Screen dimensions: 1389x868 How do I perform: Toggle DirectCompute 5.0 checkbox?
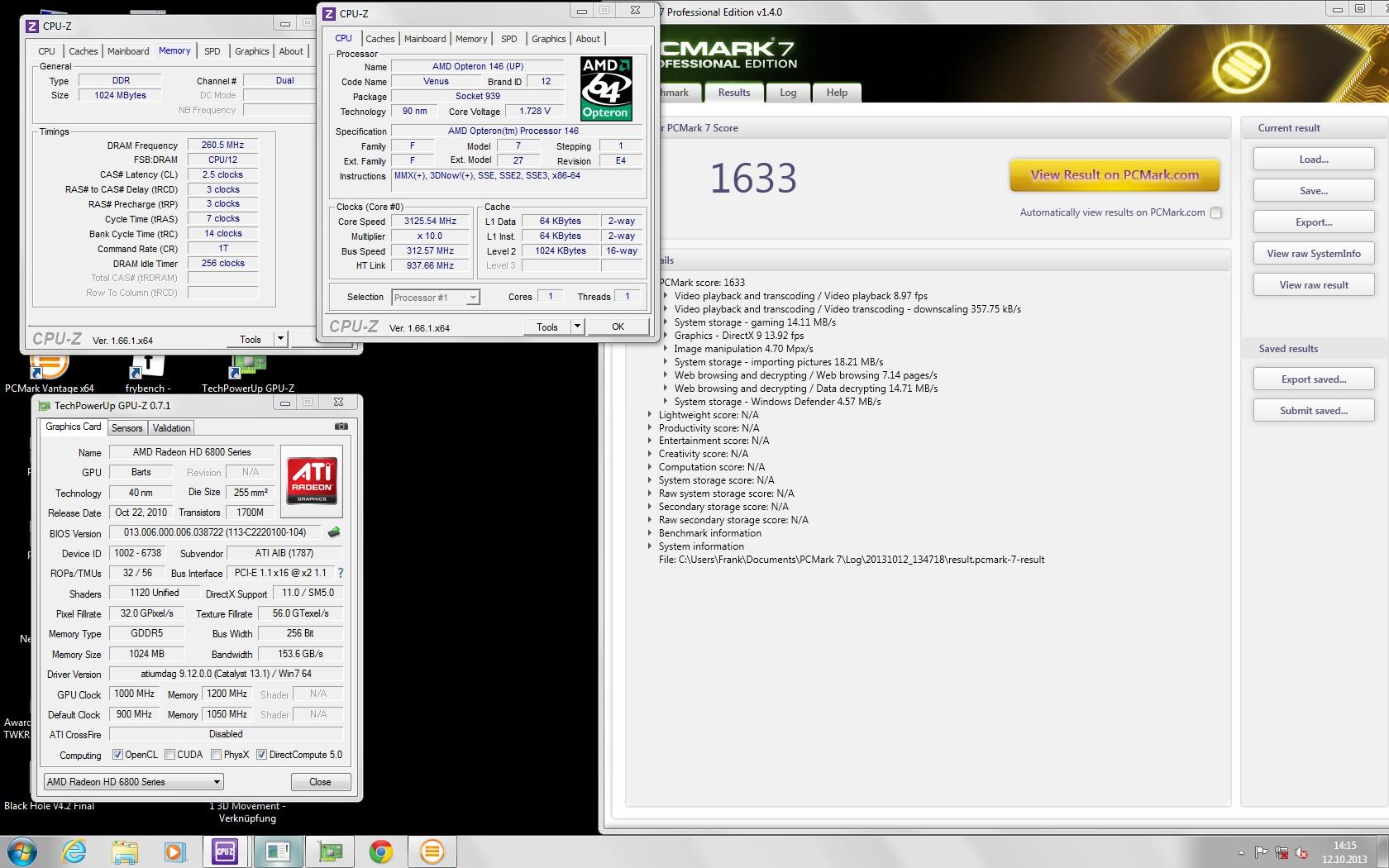pos(261,754)
